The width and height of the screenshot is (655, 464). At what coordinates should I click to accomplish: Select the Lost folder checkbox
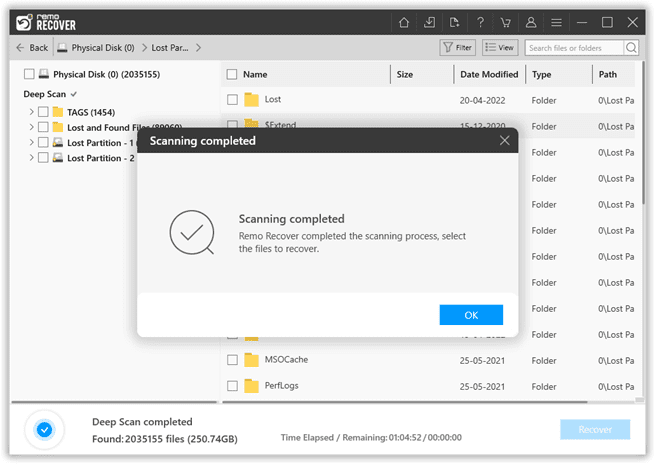coord(232,99)
